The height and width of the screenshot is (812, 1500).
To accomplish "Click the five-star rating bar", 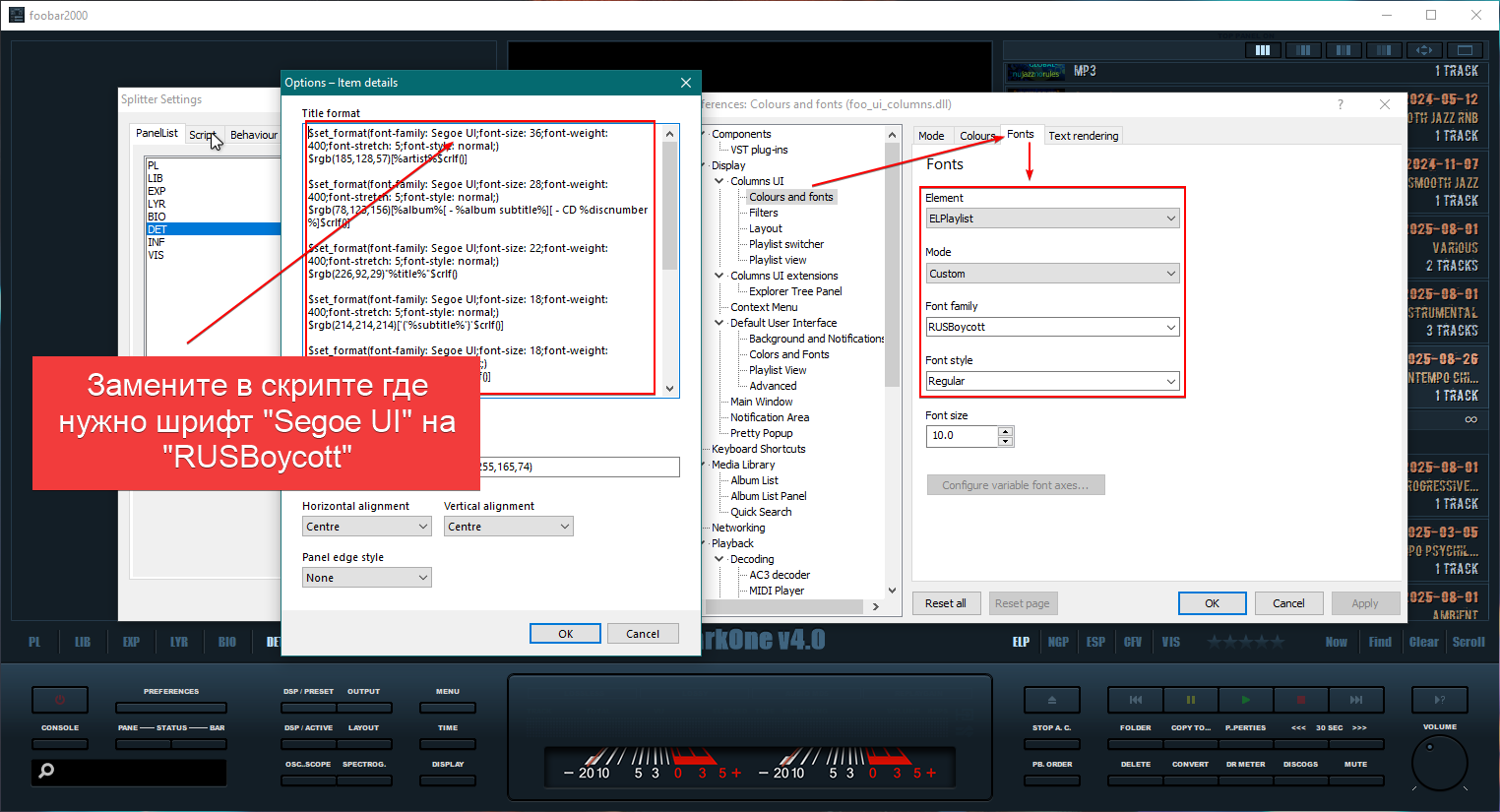I will coord(1245,642).
